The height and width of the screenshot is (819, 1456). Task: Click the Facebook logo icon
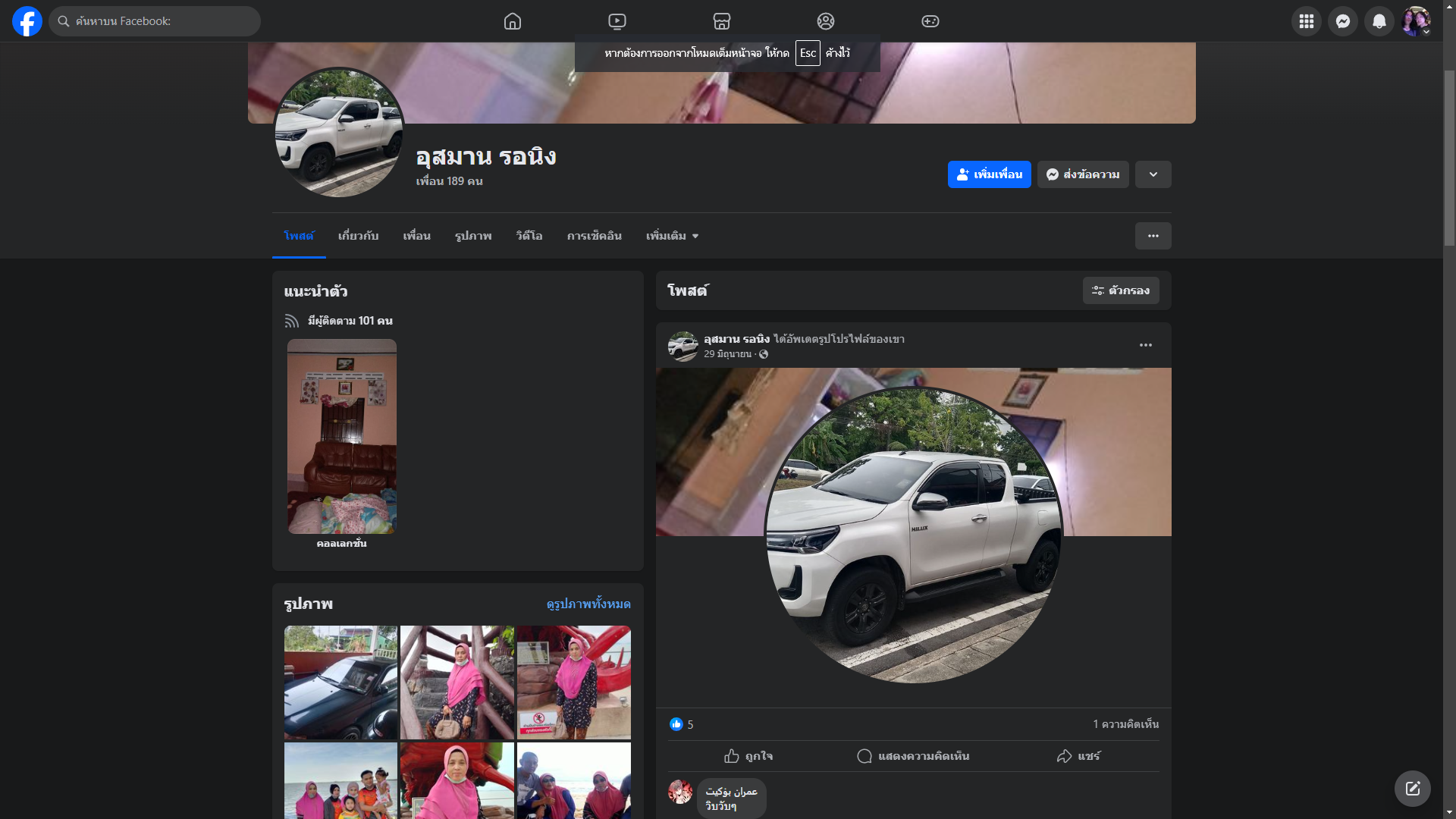coord(27,21)
